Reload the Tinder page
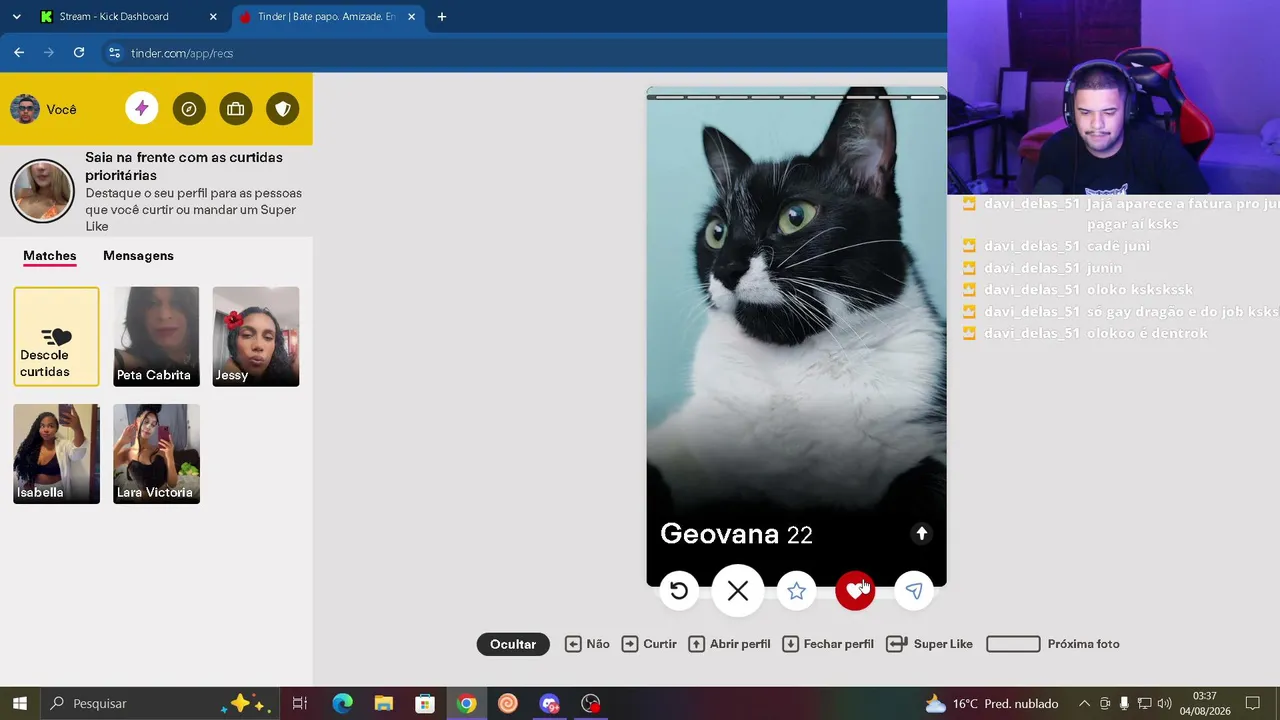Image resolution: width=1280 pixels, height=720 pixels. click(79, 53)
